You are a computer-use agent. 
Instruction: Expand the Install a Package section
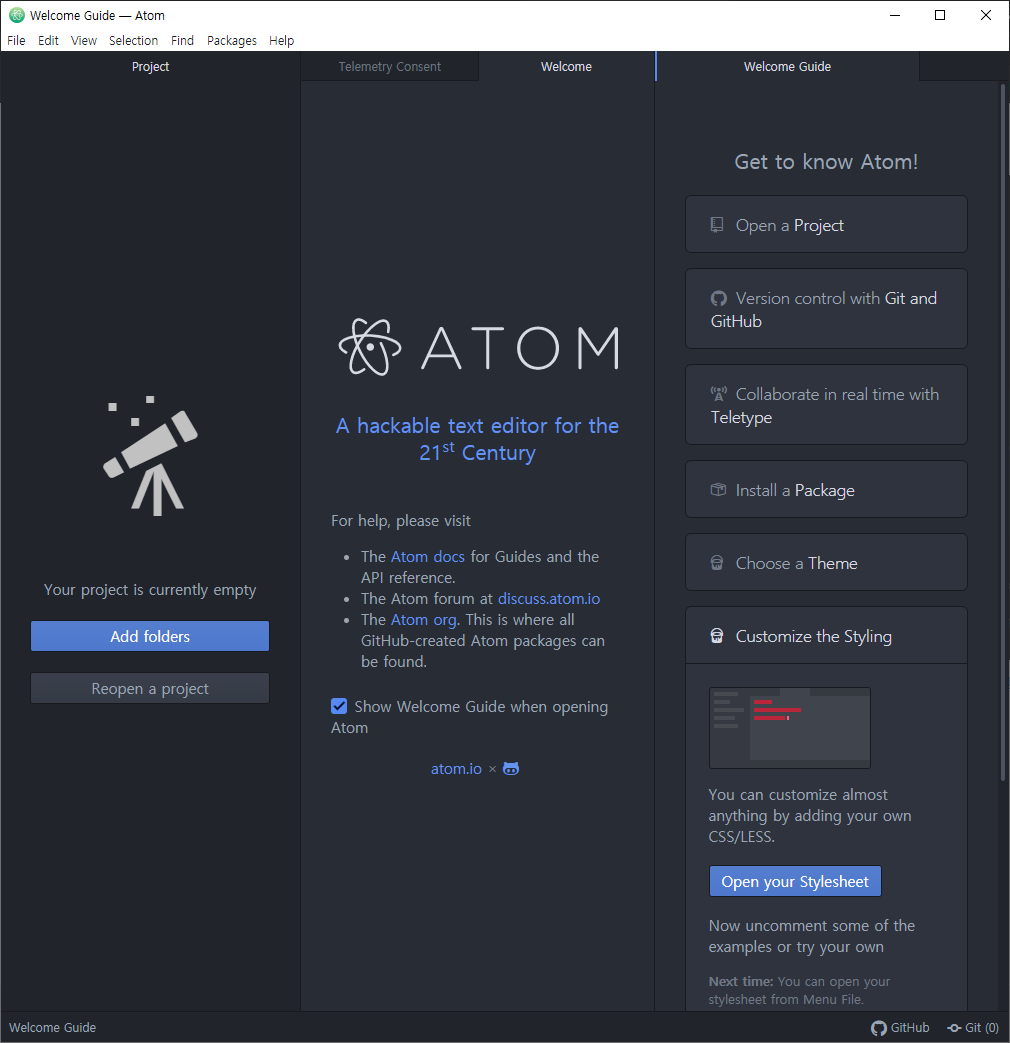point(826,490)
